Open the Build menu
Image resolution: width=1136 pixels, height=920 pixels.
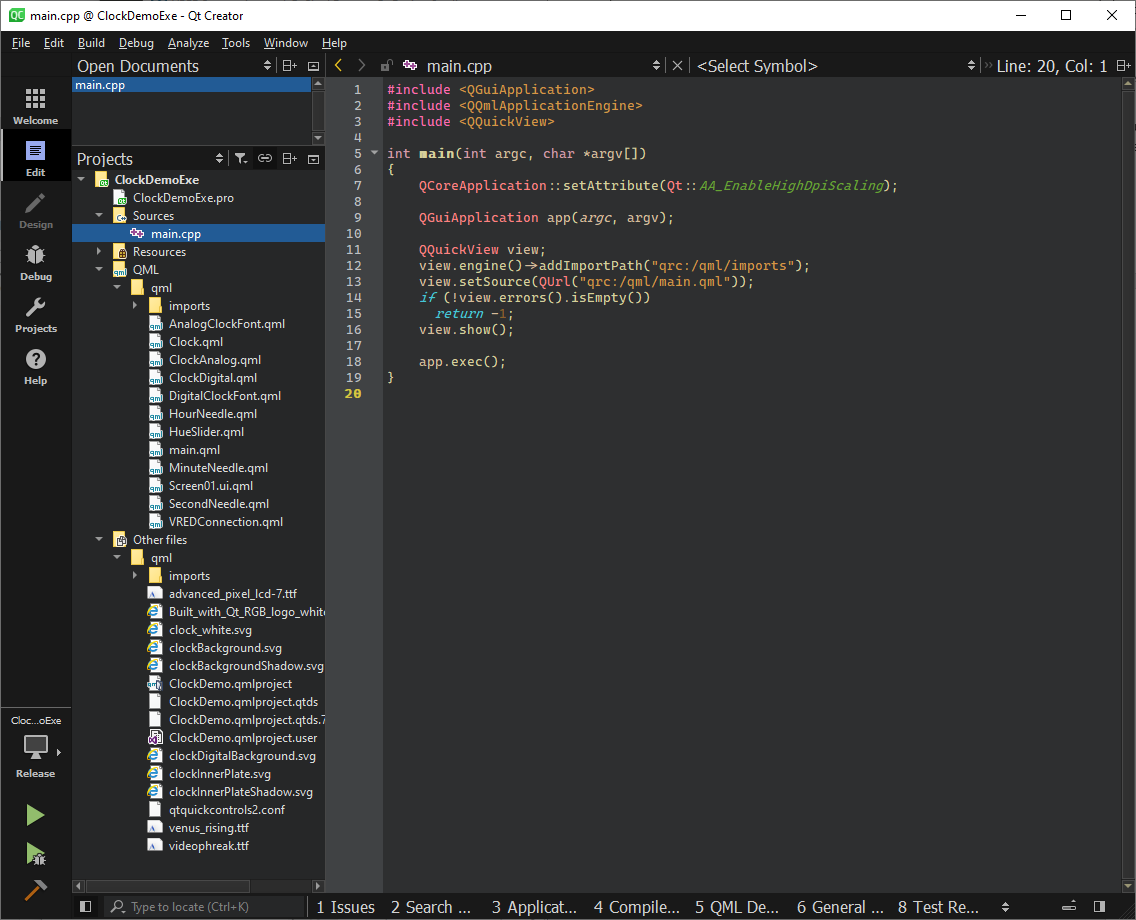91,43
